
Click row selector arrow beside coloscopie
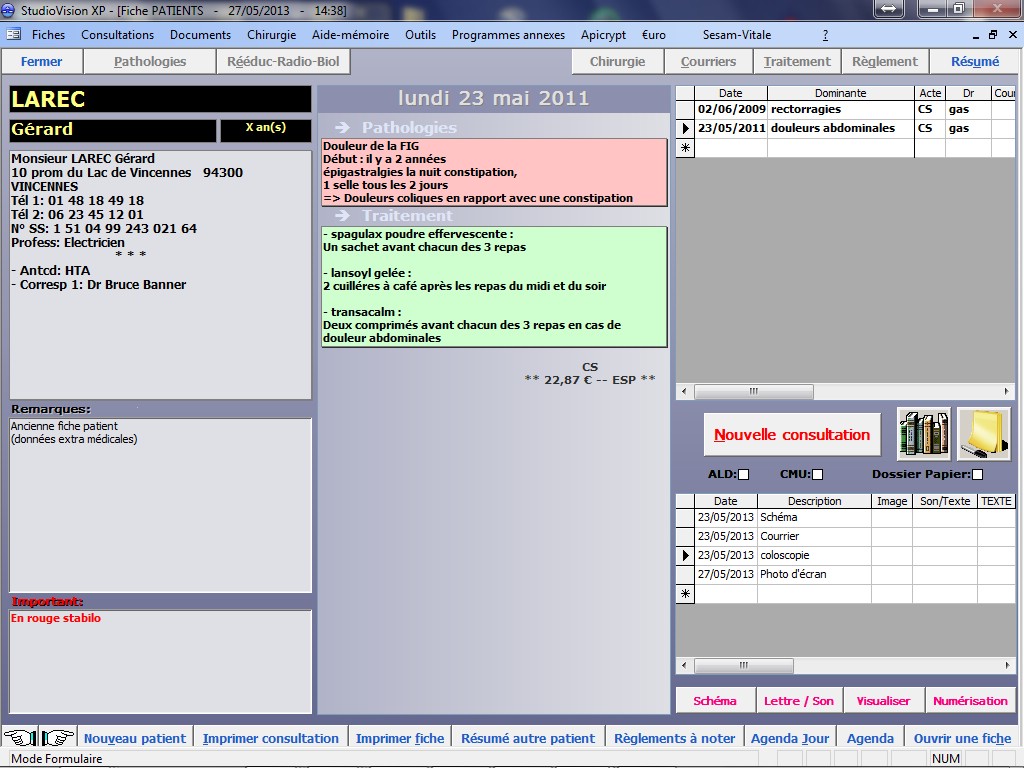[x=686, y=556]
